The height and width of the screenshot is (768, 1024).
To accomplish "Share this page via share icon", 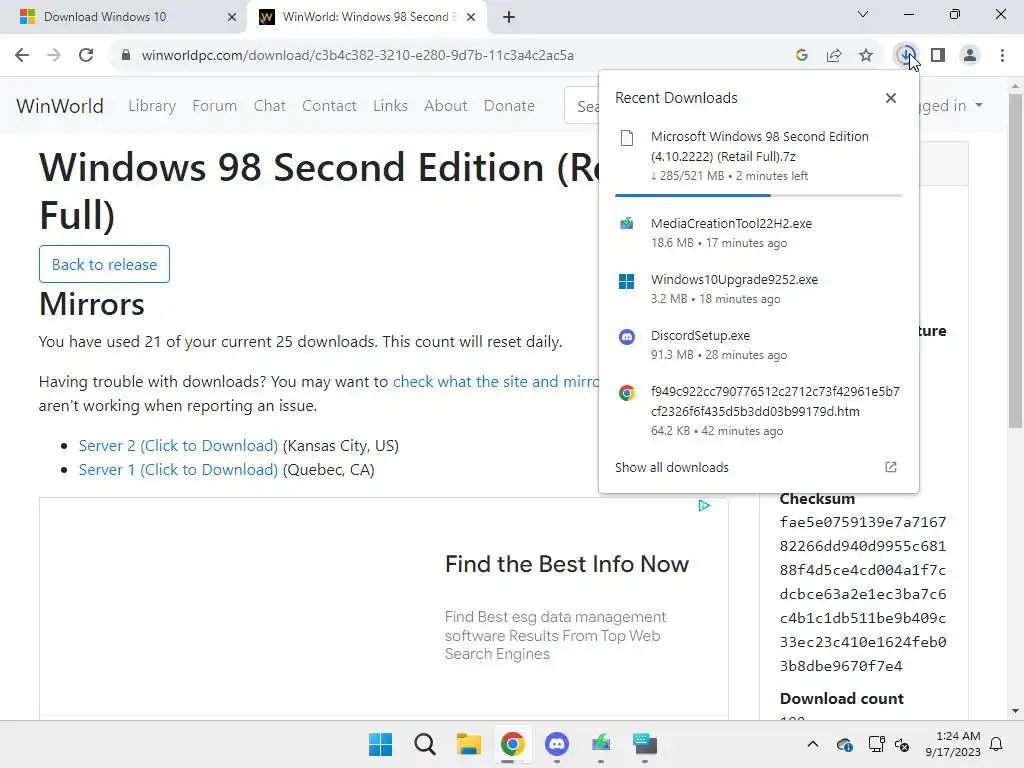I will tap(834, 55).
